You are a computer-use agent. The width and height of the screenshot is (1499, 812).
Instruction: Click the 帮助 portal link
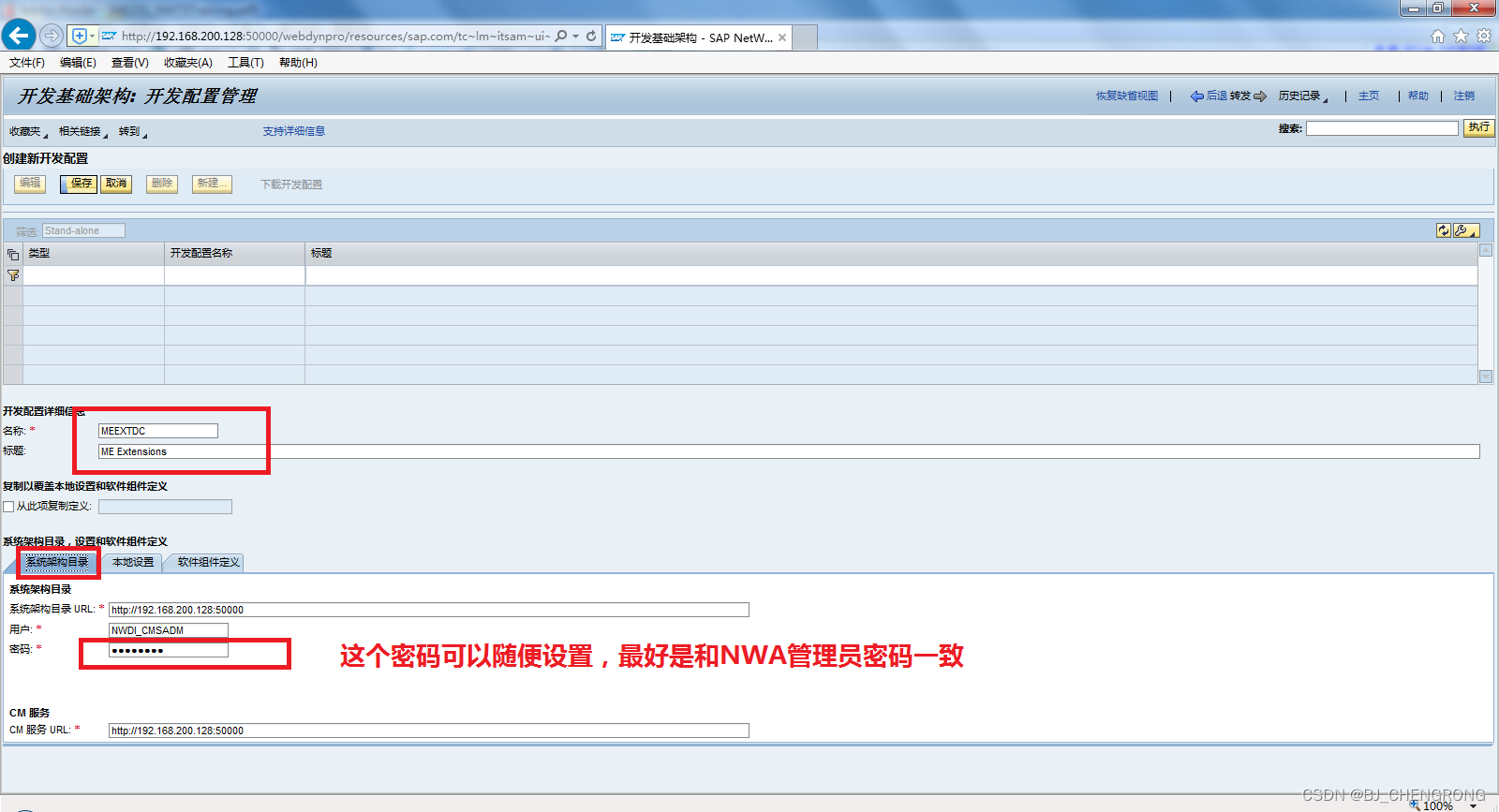pyautogui.click(x=1418, y=96)
